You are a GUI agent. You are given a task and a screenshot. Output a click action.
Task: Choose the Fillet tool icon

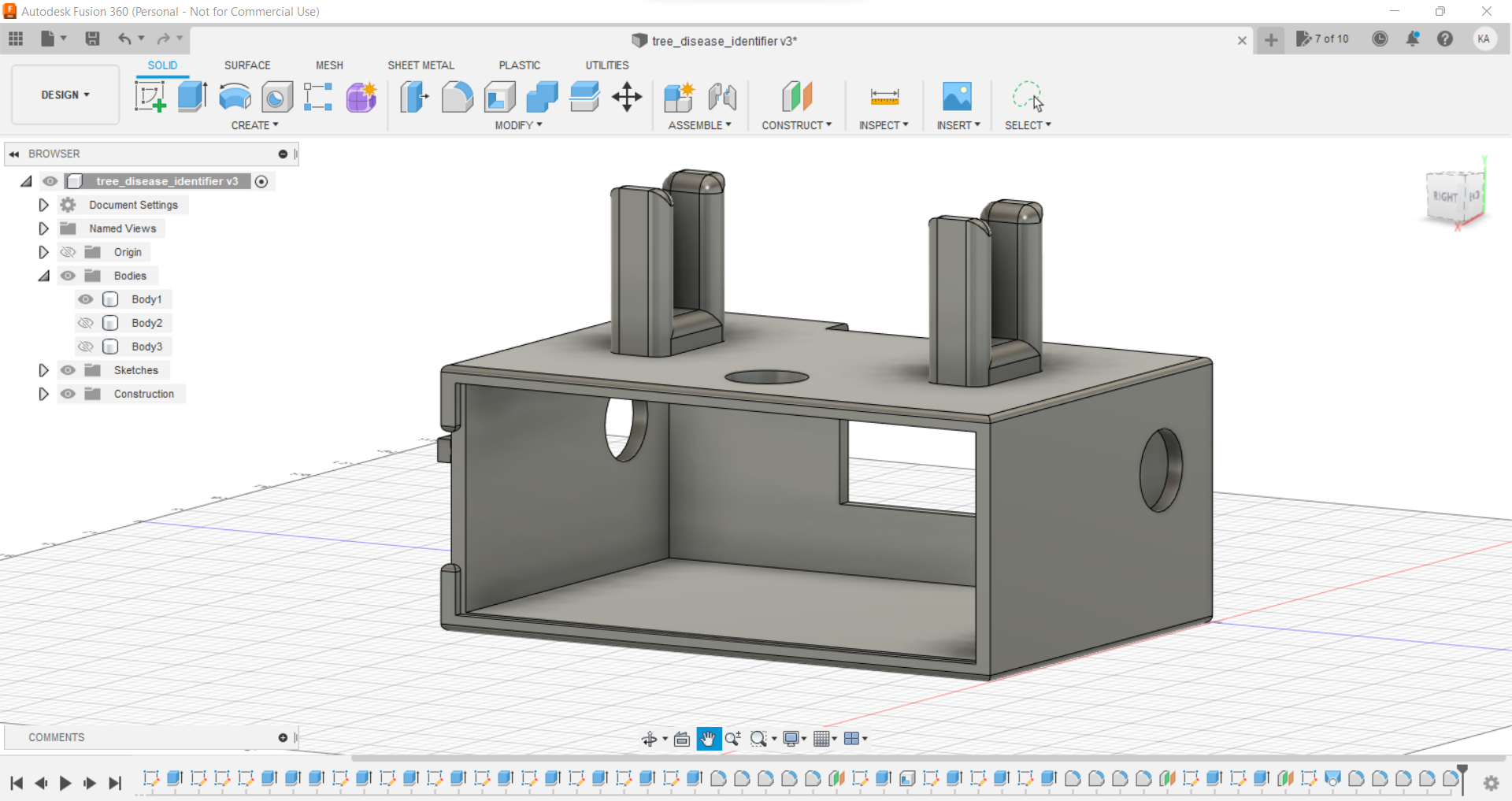pos(458,97)
